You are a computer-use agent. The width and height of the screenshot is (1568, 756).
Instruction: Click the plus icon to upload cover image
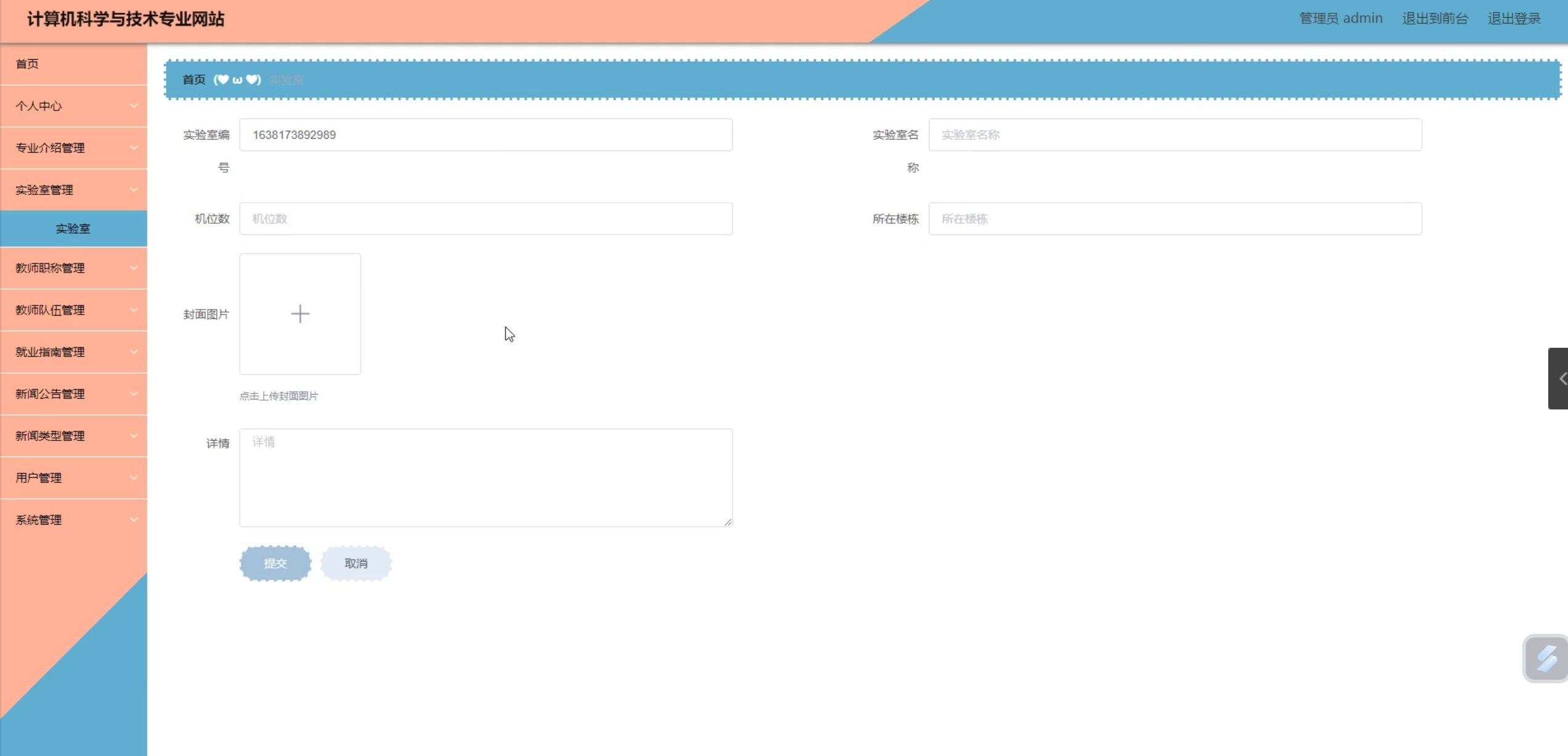tap(300, 314)
